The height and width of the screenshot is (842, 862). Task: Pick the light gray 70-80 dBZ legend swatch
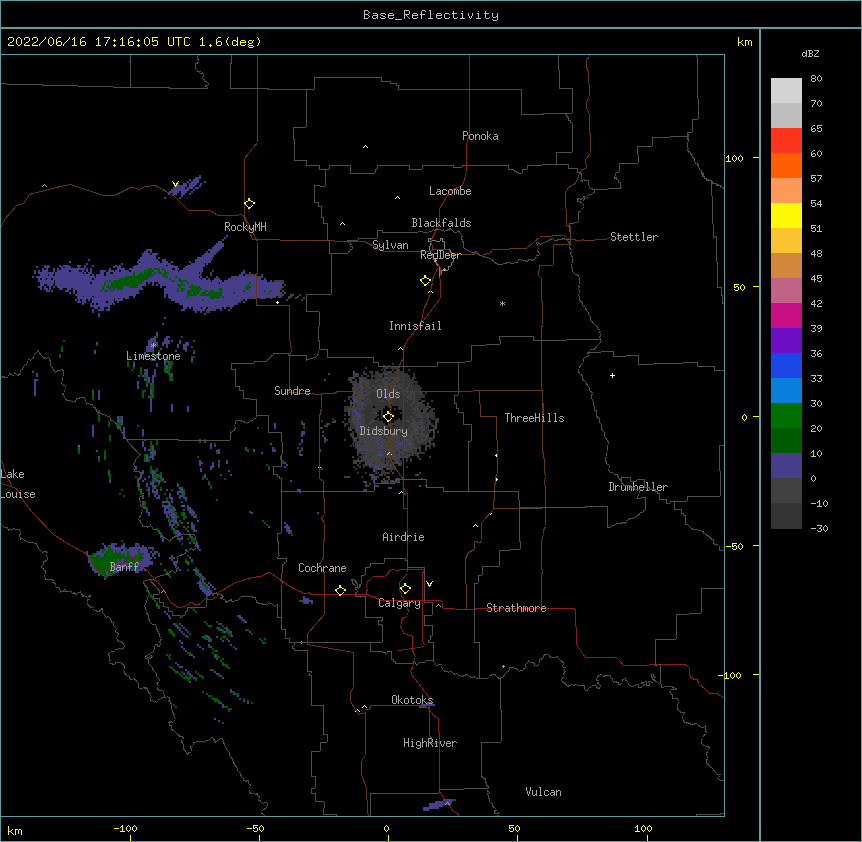point(786,91)
